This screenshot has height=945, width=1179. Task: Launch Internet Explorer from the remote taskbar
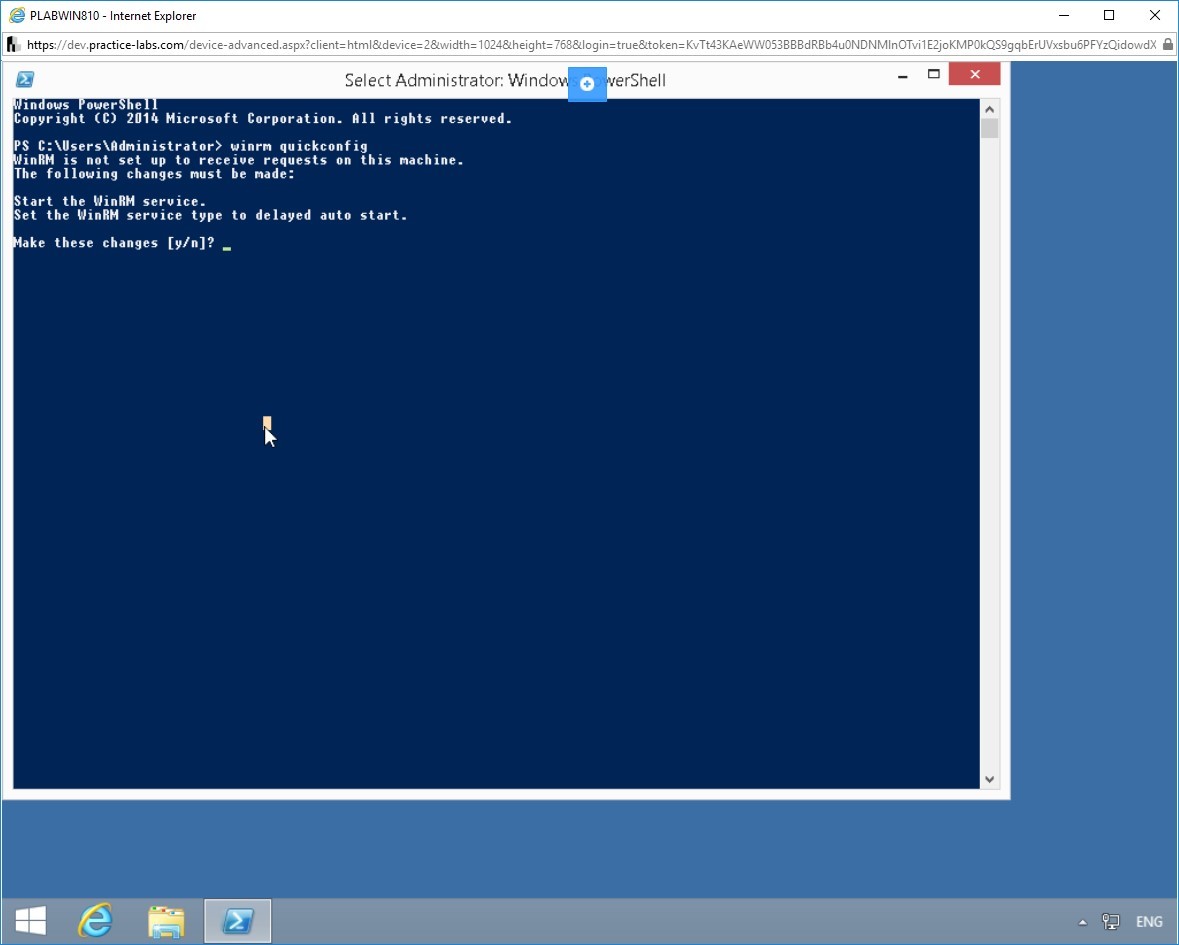click(95, 921)
